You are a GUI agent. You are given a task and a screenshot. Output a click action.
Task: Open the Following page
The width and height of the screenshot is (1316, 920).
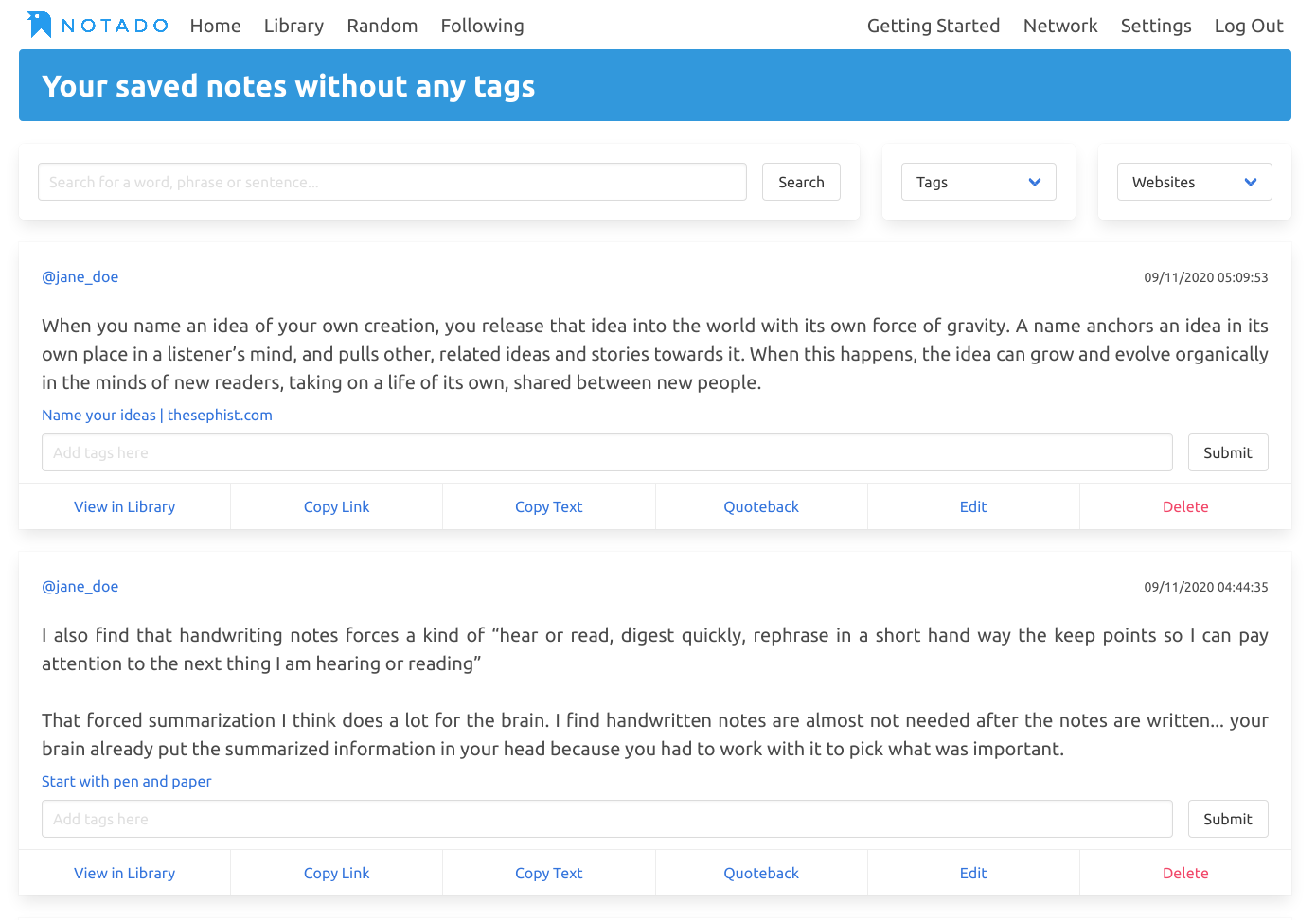click(x=482, y=26)
